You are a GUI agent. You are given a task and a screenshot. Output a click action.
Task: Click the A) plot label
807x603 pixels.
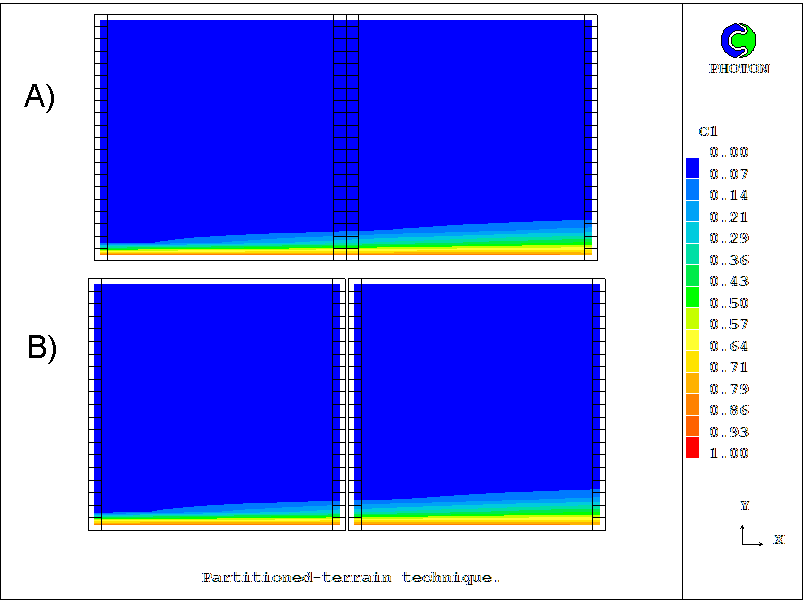(40, 96)
